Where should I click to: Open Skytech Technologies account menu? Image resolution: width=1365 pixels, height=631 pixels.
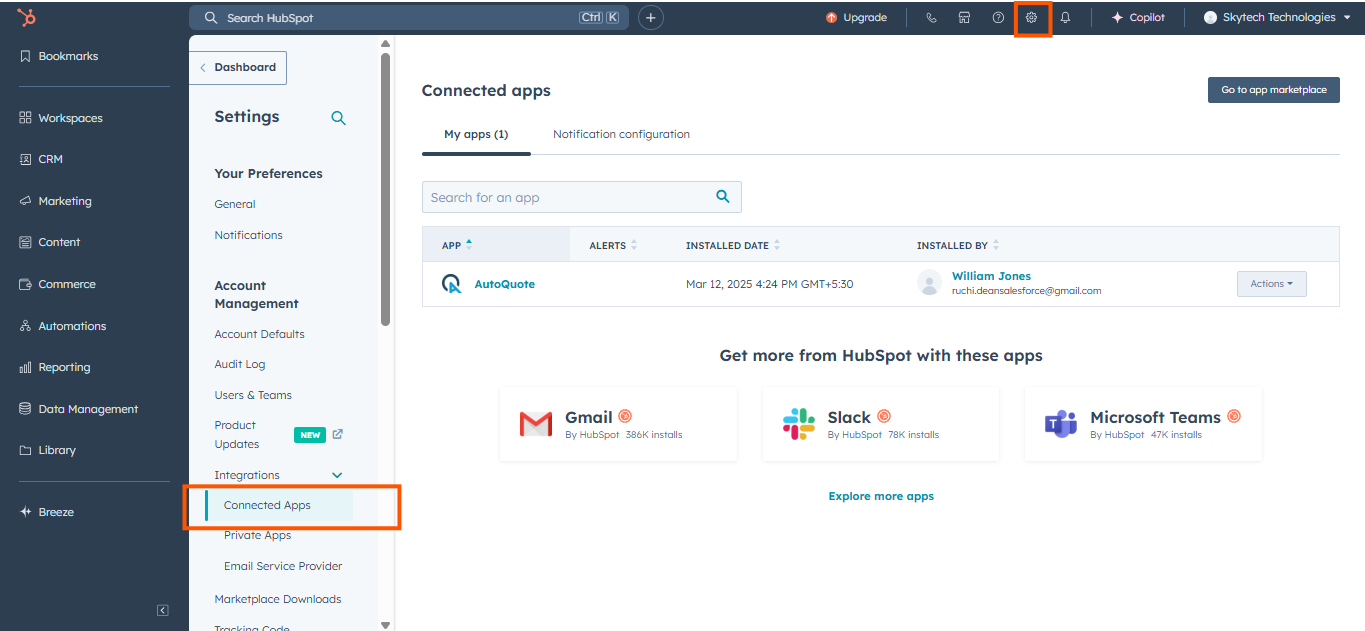pos(1277,18)
